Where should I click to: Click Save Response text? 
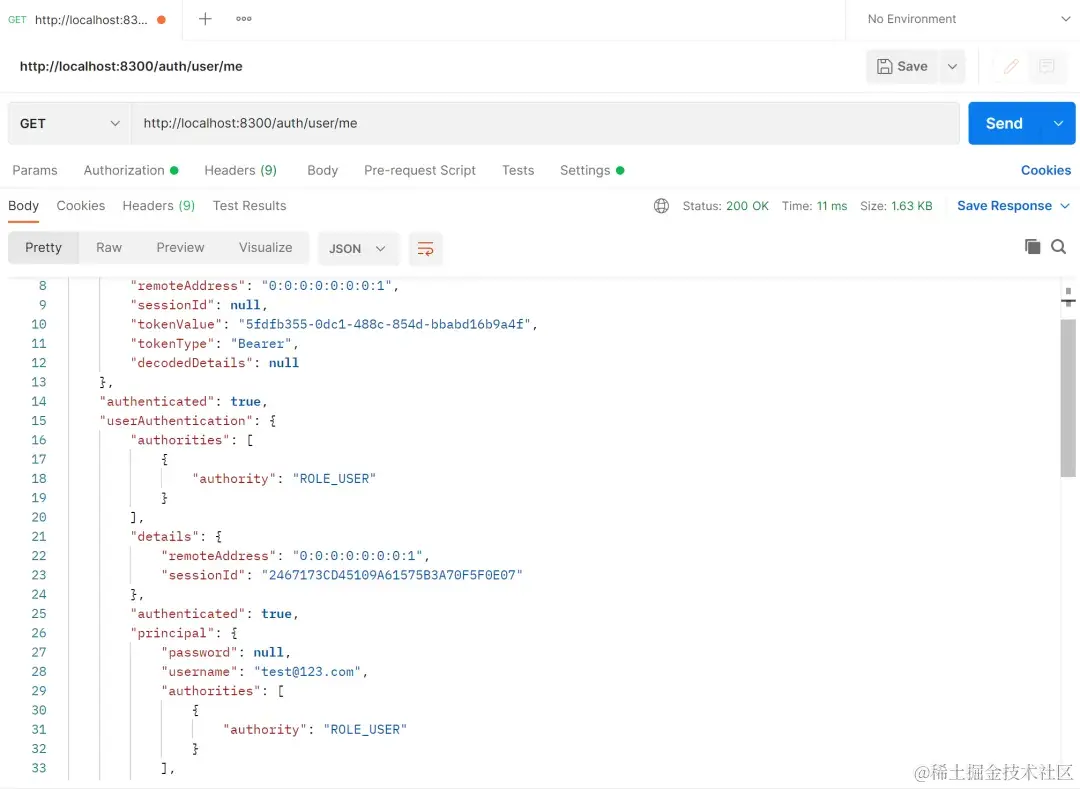pos(1004,206)
